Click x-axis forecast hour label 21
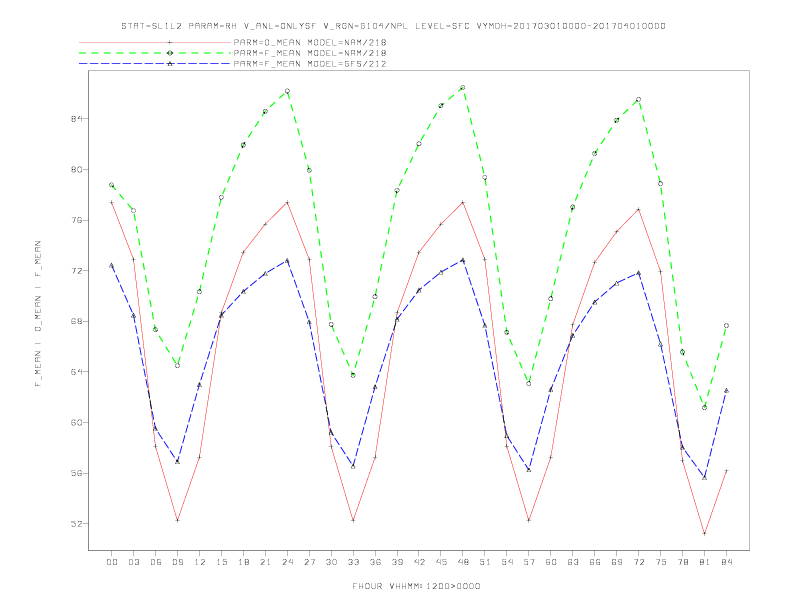 click(265, 562)
